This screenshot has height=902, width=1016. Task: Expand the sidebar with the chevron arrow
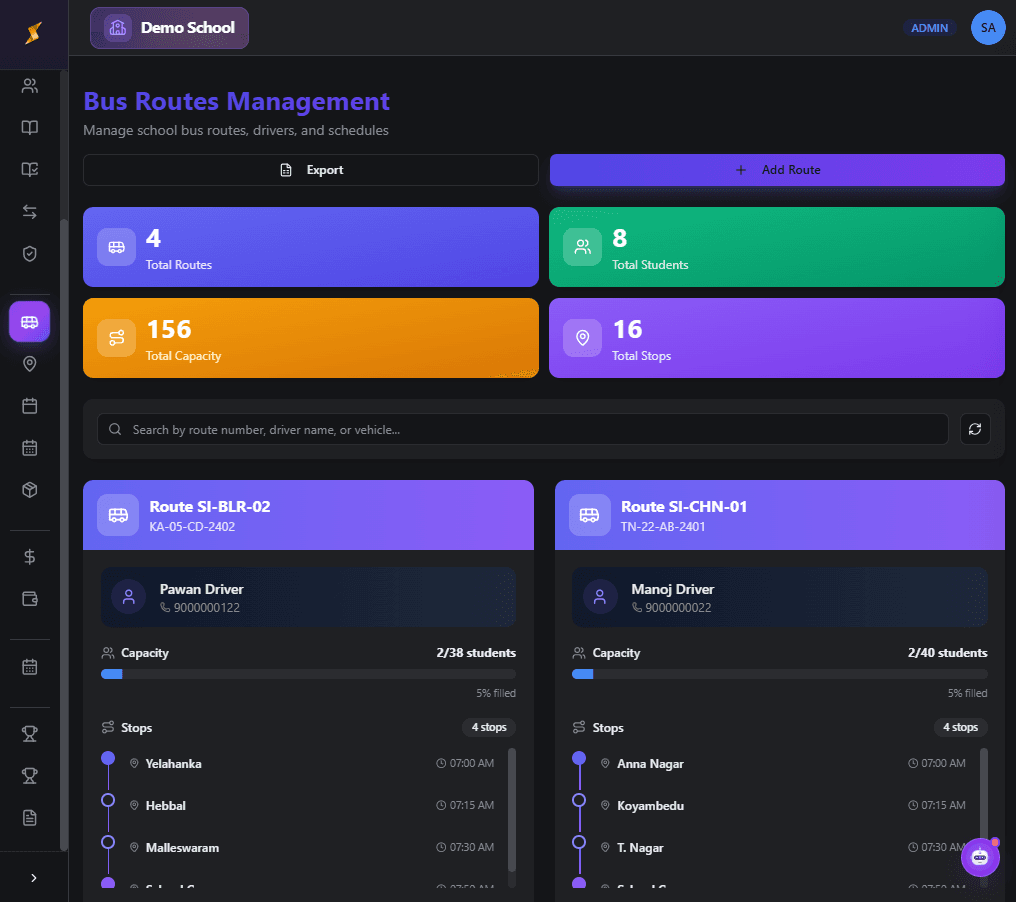[x=34, y=878]
